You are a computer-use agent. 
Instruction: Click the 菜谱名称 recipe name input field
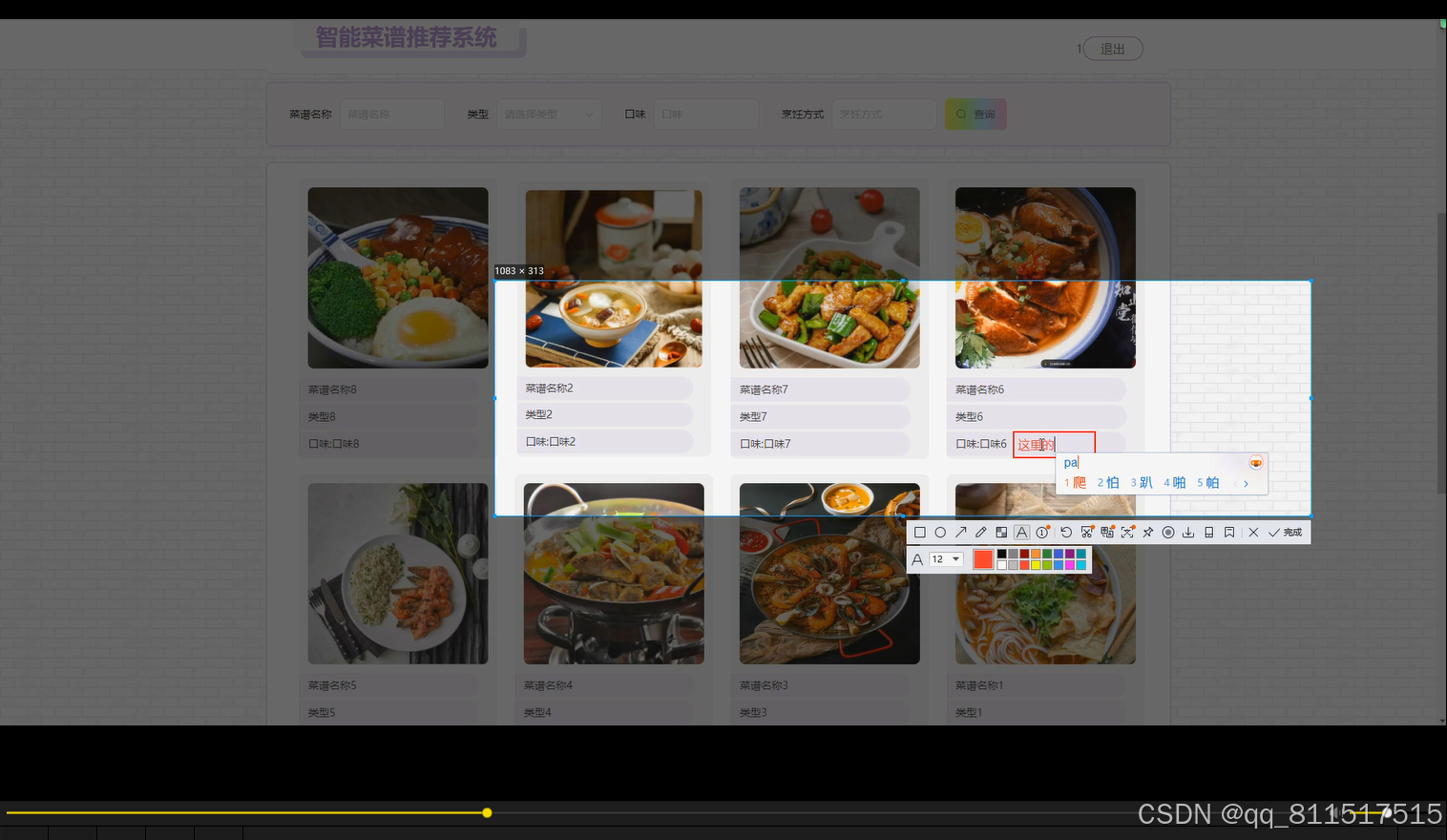click(x=391, y=114)
